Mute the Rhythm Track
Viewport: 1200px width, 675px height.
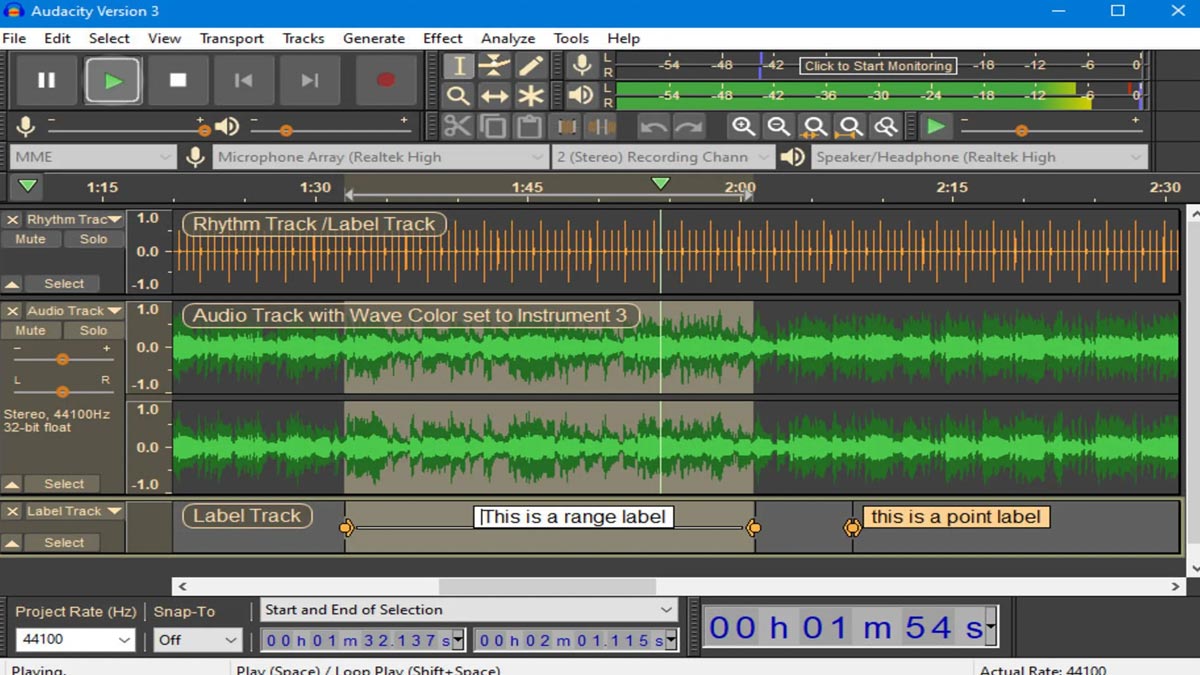pos(30,239)
